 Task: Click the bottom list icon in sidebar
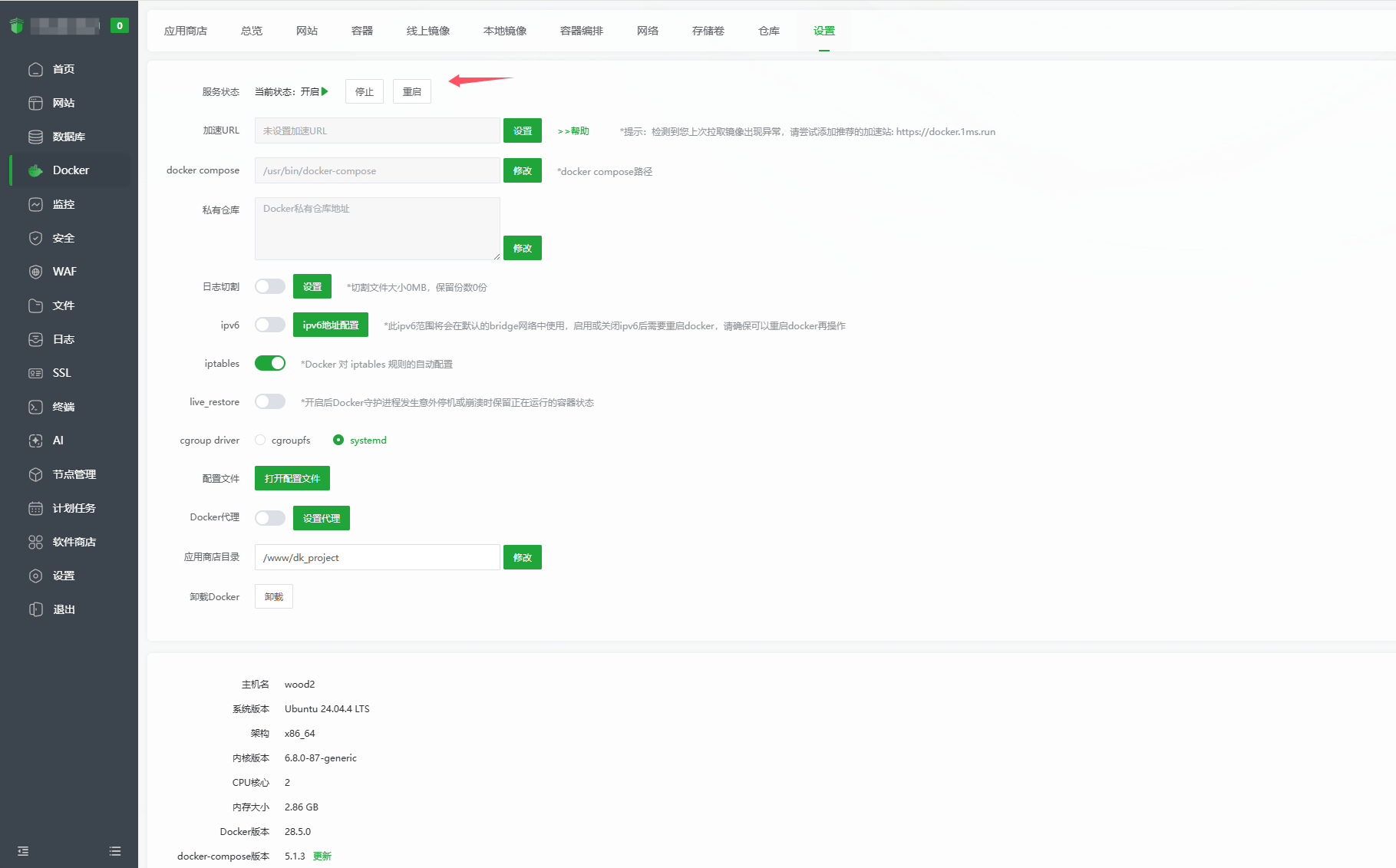(115, 851)
